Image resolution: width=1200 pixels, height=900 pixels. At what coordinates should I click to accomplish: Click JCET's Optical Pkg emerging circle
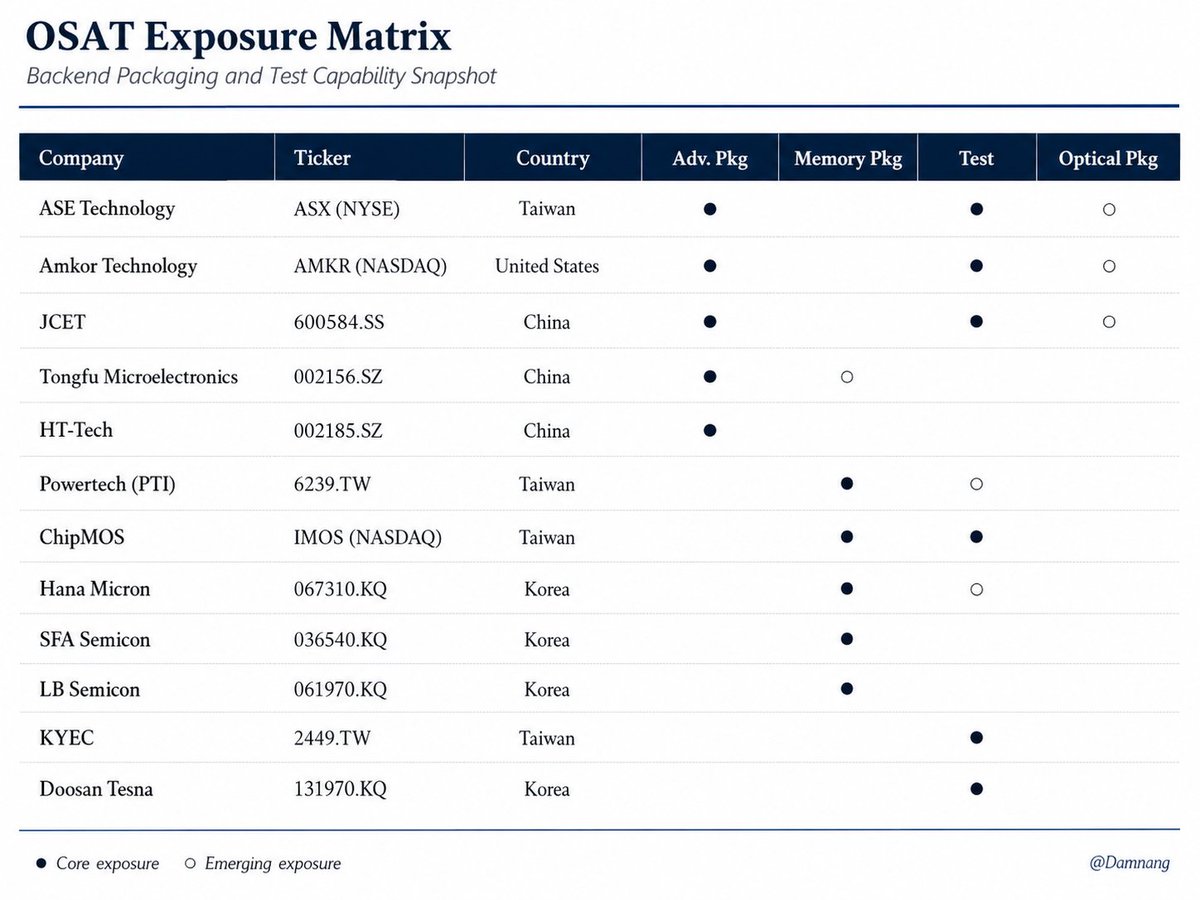coord(1108,322)
